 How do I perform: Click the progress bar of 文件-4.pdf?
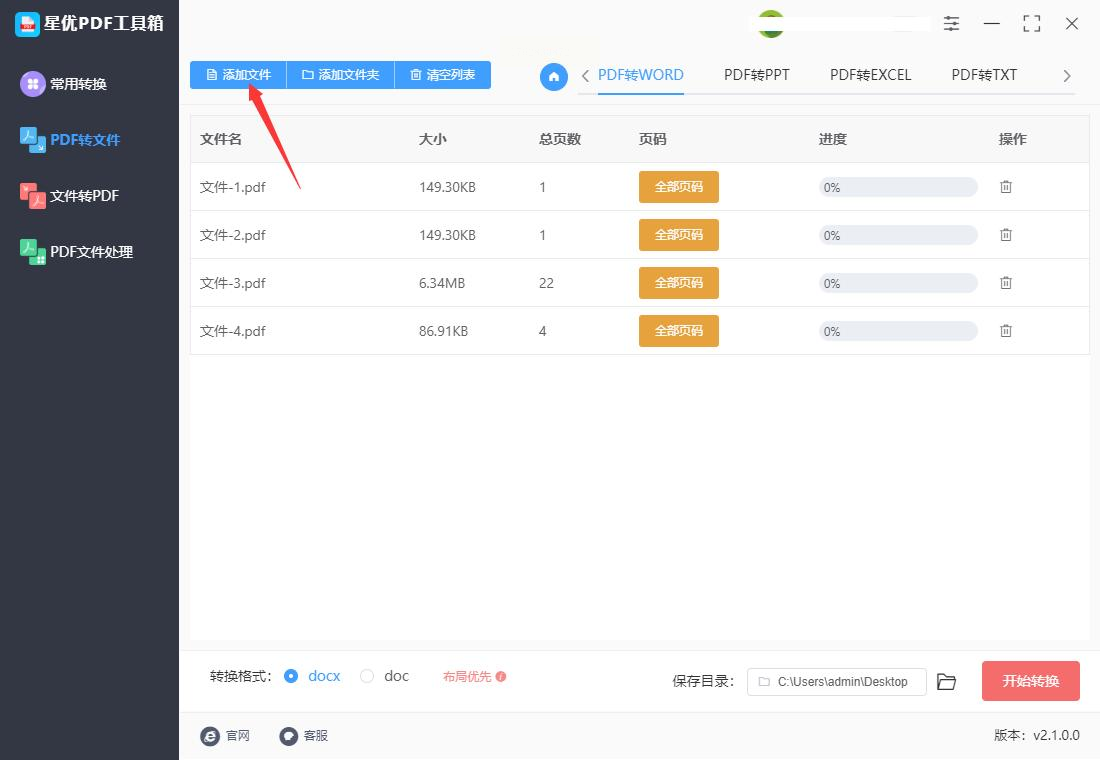click(x=898, y=331)
